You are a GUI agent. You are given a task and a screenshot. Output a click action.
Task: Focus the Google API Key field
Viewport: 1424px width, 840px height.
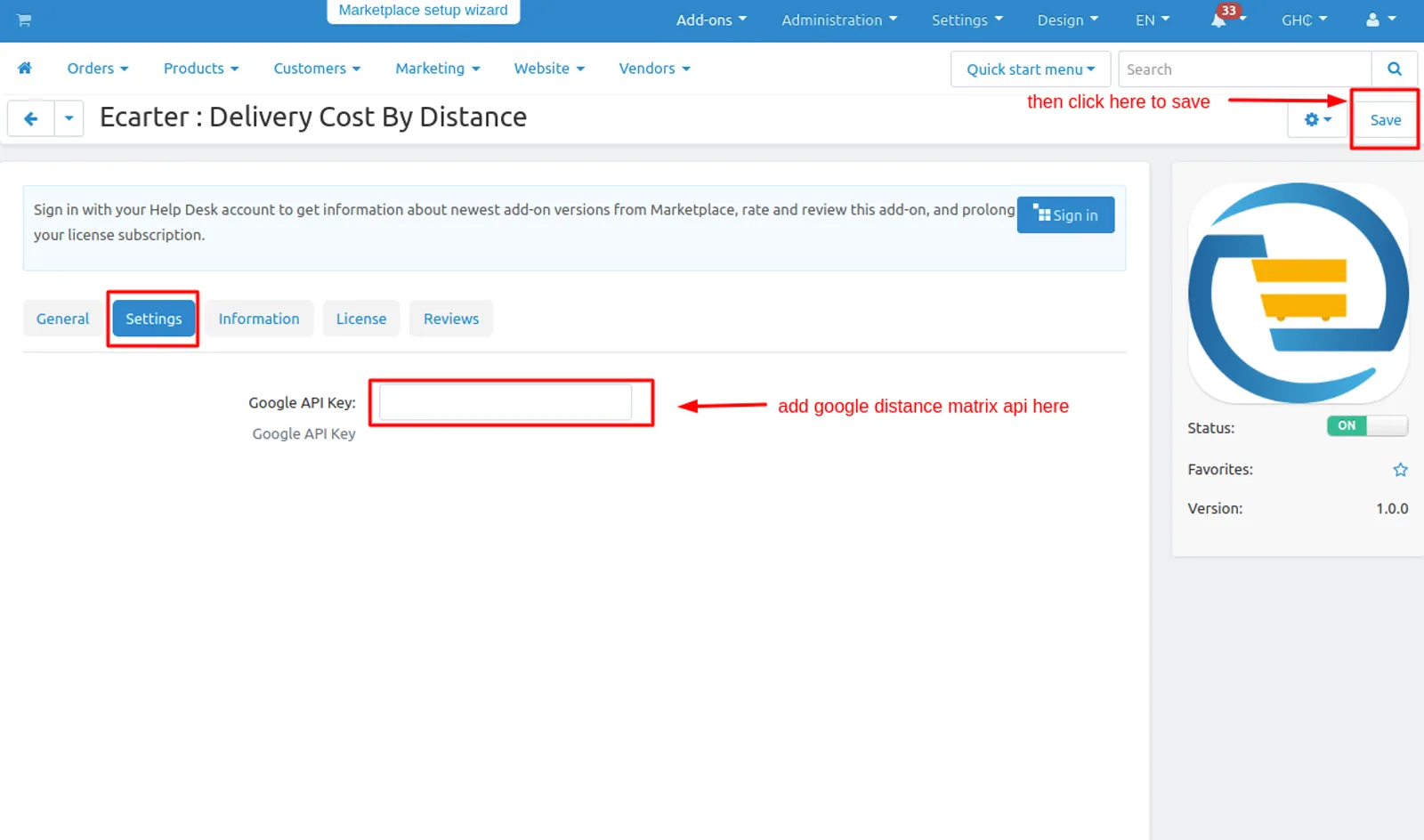click(506, 402)
